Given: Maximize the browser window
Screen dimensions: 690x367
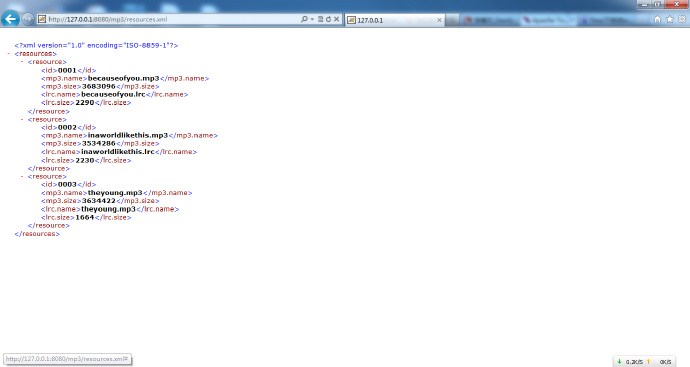Looking at the screenshot, I should click(658, 4).
